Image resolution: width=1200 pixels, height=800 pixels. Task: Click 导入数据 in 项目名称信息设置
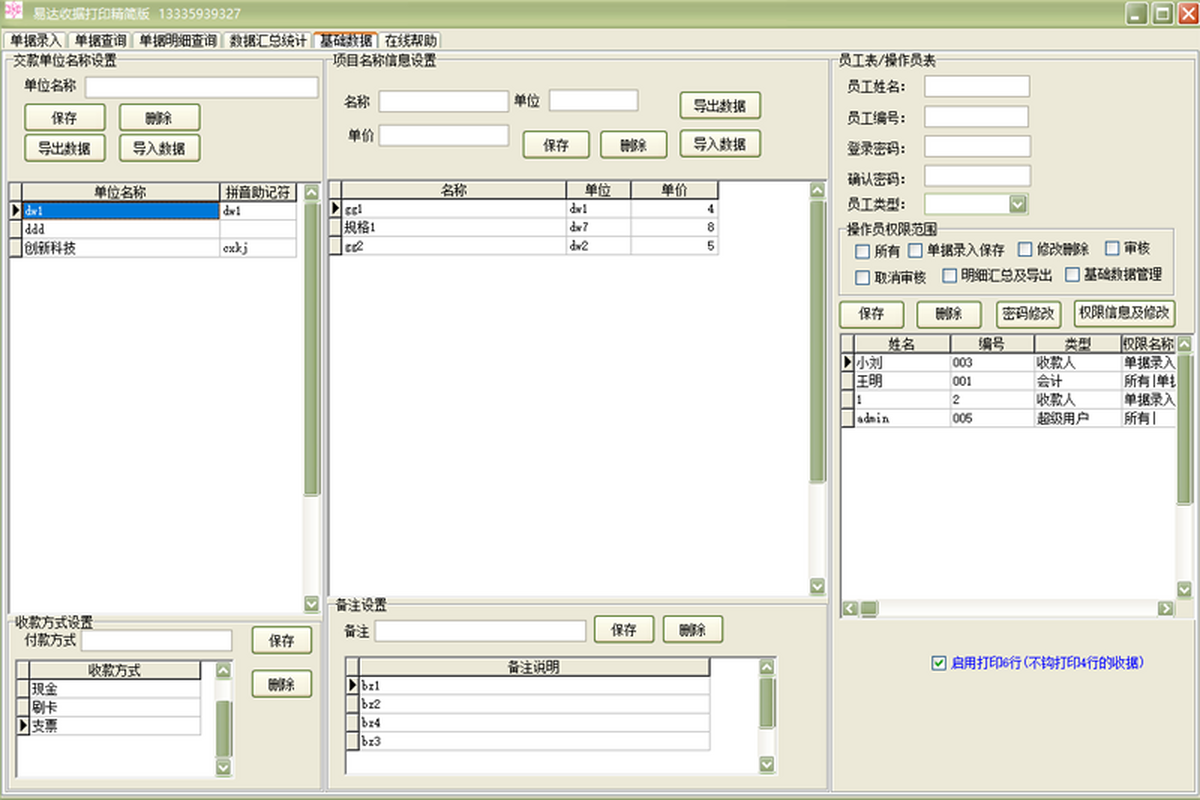click(720, 144)
